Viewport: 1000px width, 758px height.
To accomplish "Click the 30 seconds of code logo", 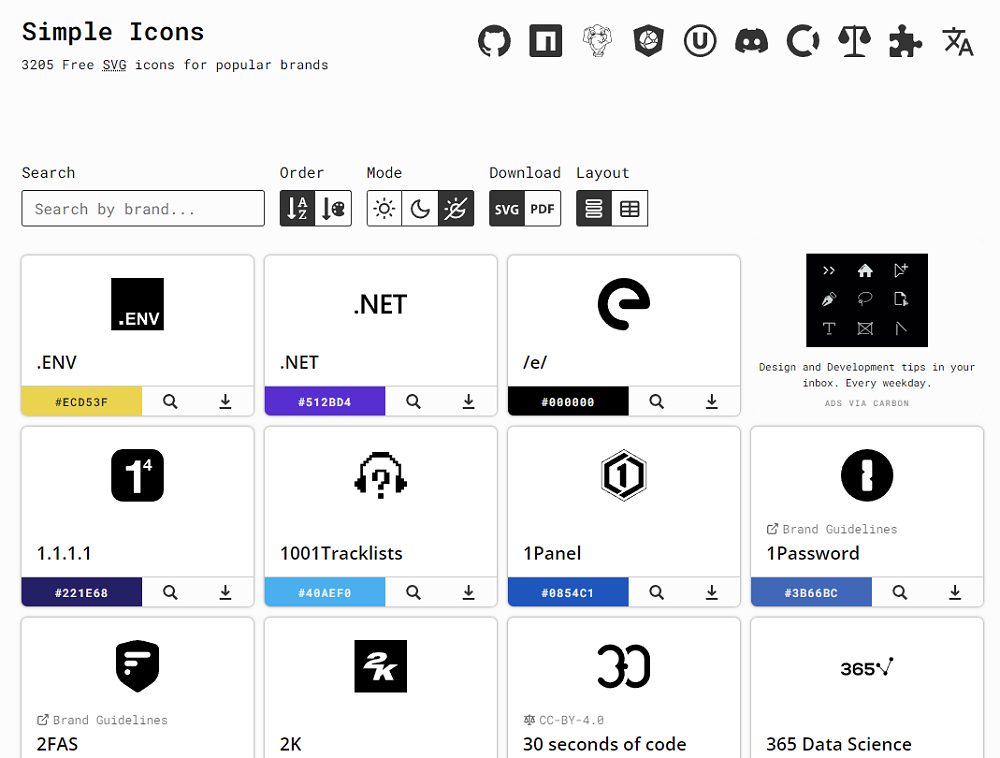I will [x=624, y=666].
